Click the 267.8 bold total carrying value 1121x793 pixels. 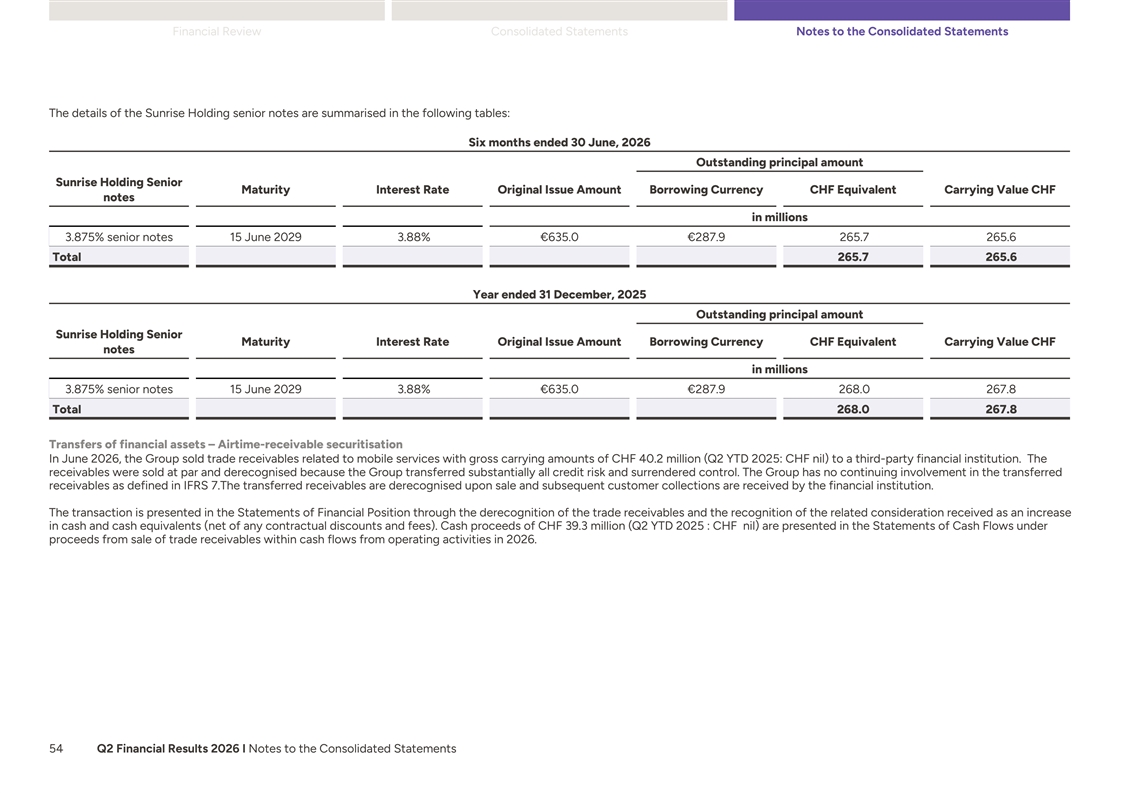1001,409
